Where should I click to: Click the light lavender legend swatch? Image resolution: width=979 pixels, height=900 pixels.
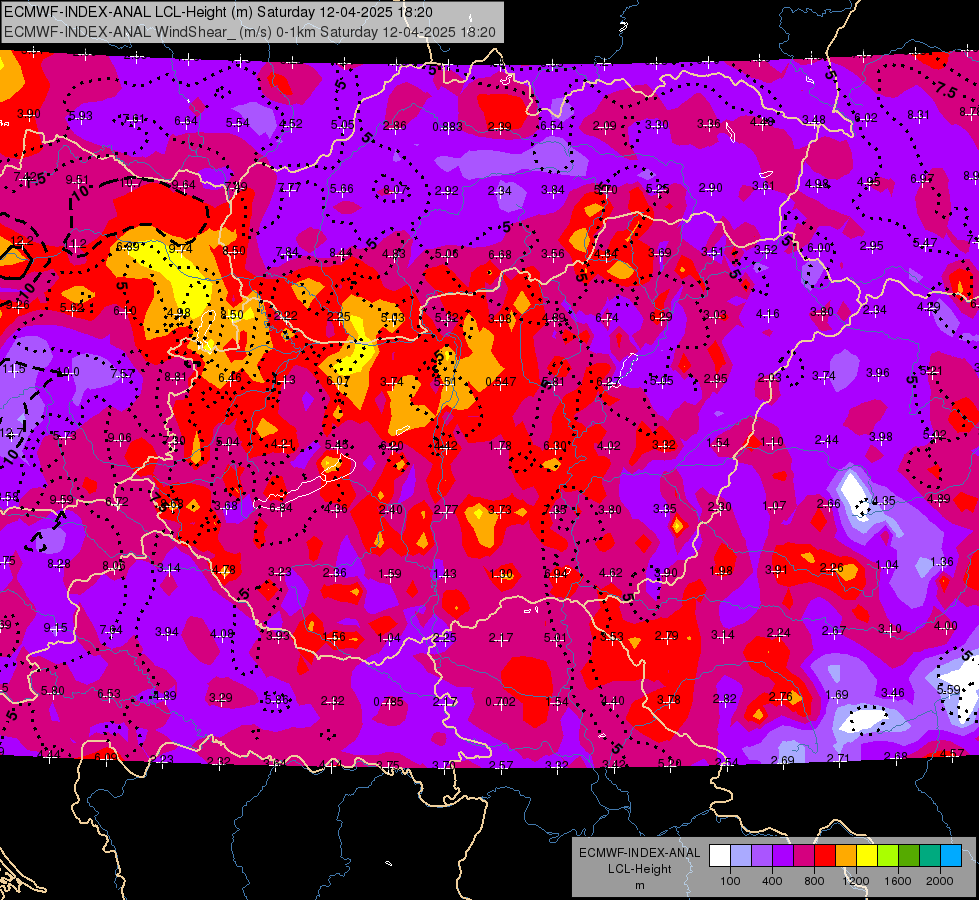(x=741, y=856)
